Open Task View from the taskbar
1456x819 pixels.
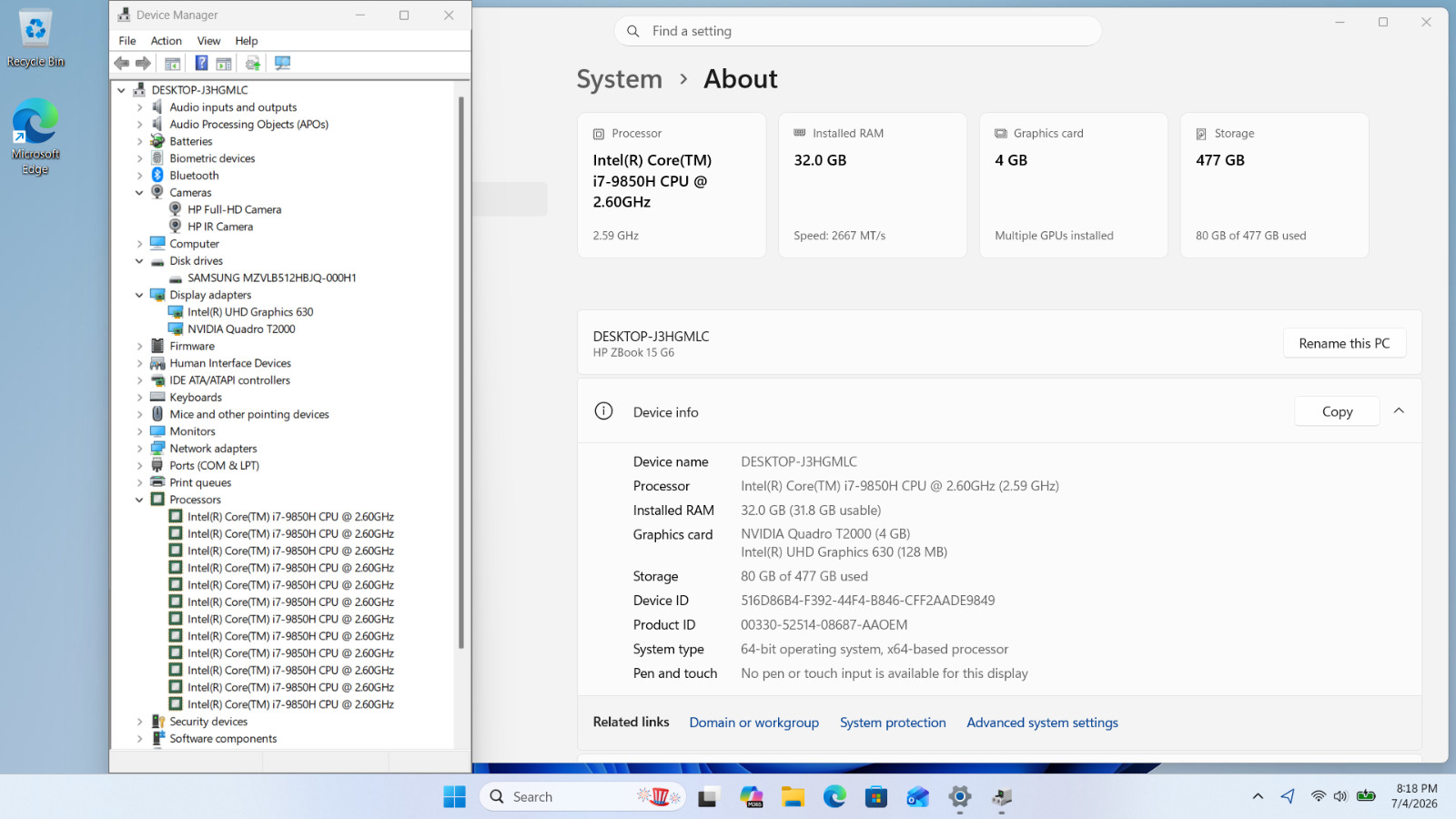click(708, 797)
